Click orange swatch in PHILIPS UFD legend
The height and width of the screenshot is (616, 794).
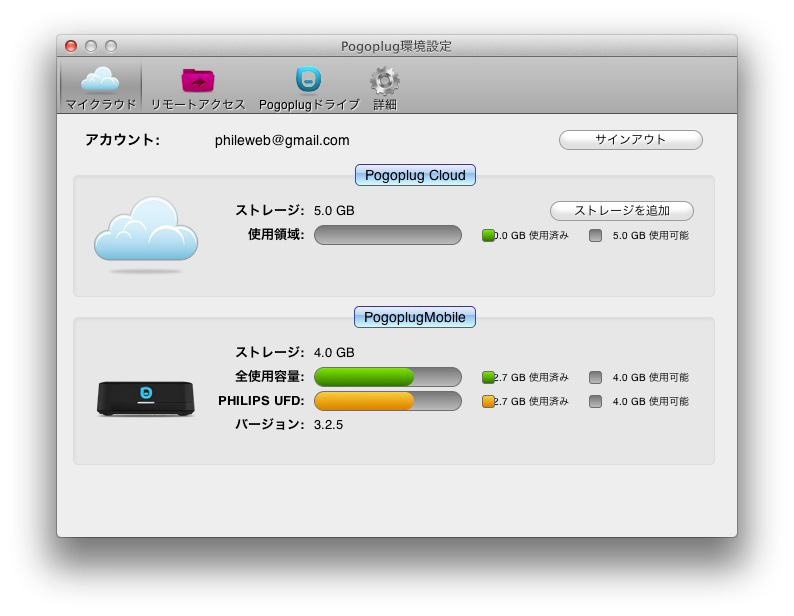(488, 402)
